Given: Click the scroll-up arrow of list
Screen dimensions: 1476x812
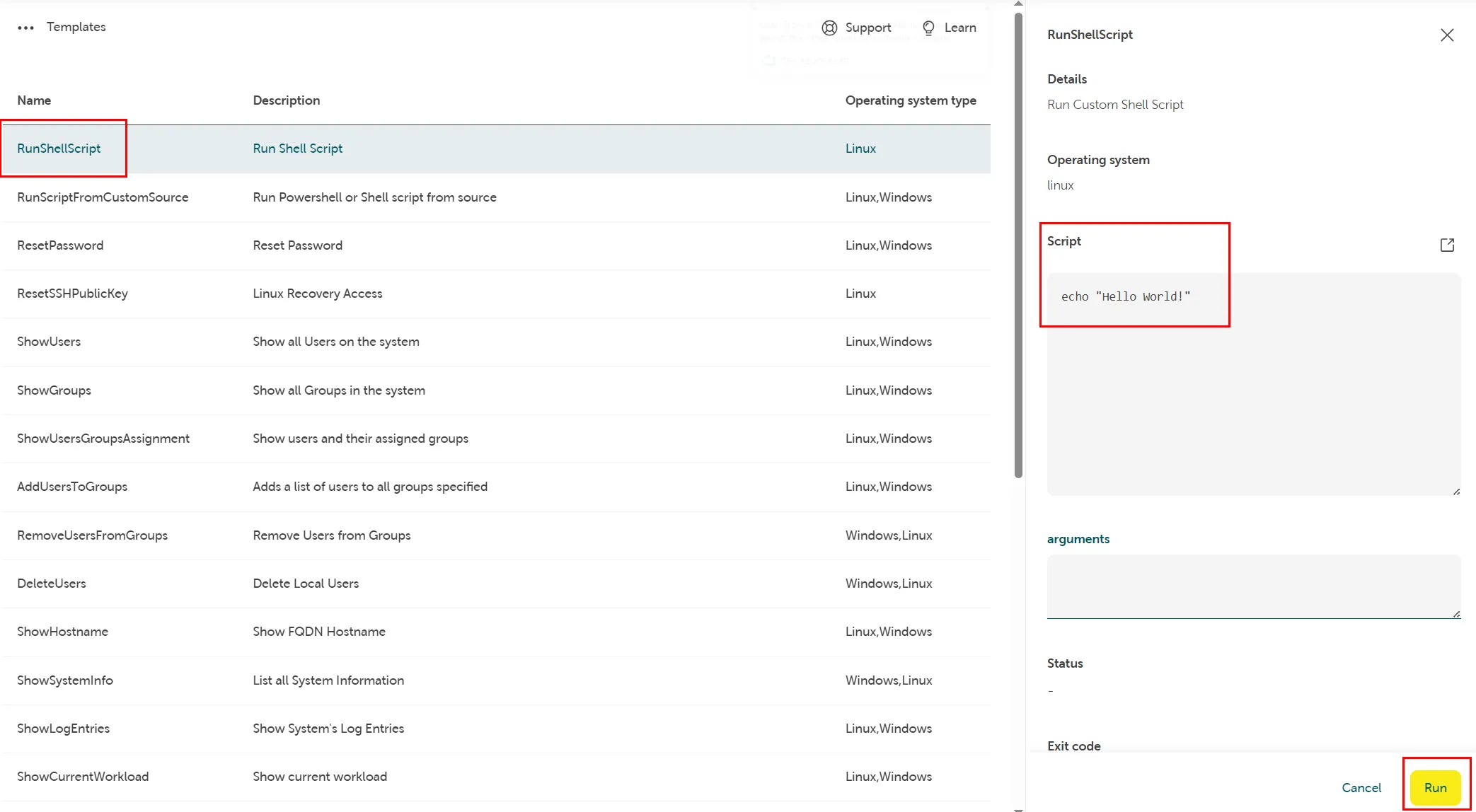Looking at the screenshot, I should point(1018,4).
